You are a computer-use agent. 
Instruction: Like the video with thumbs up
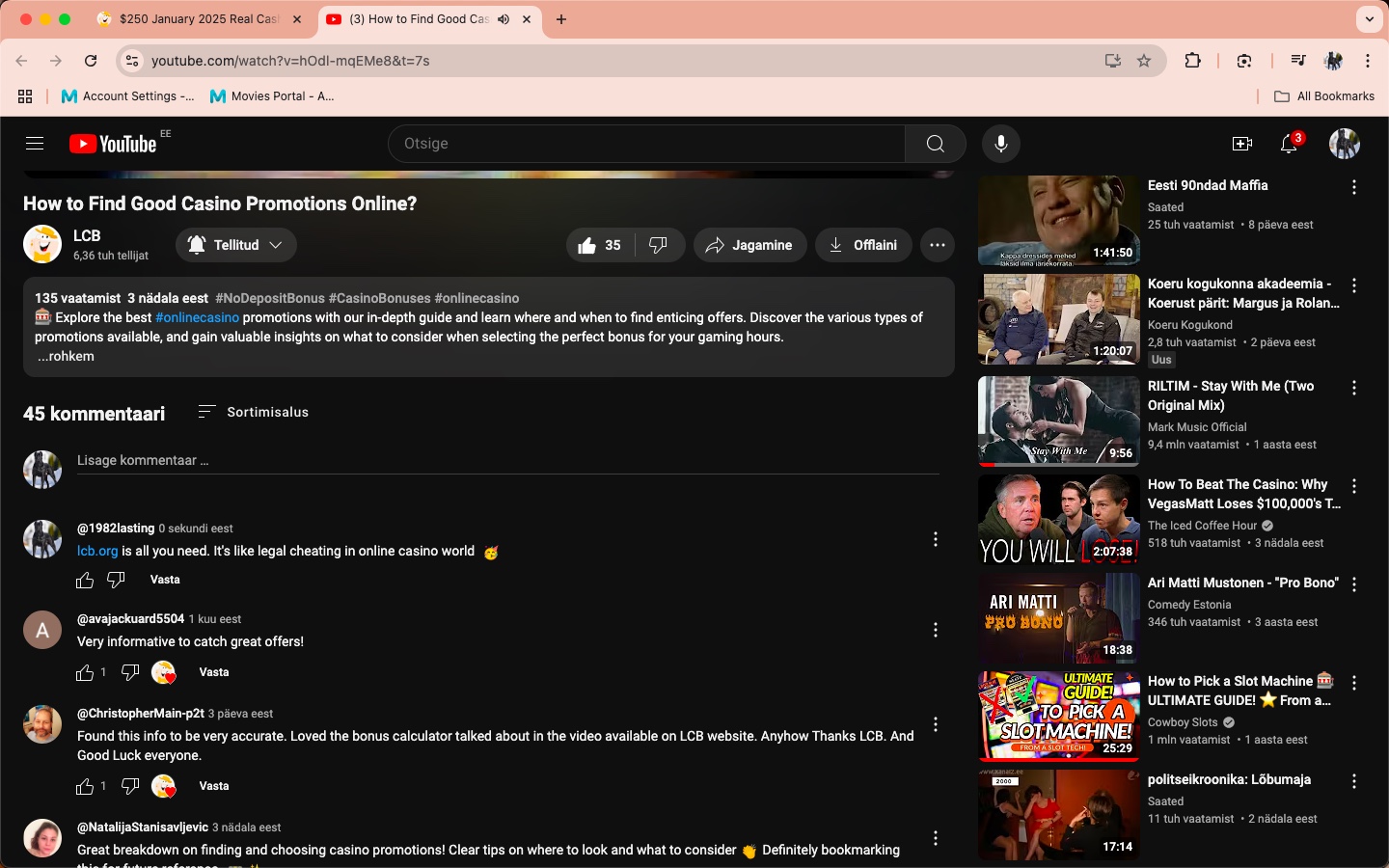click(600, 245)
